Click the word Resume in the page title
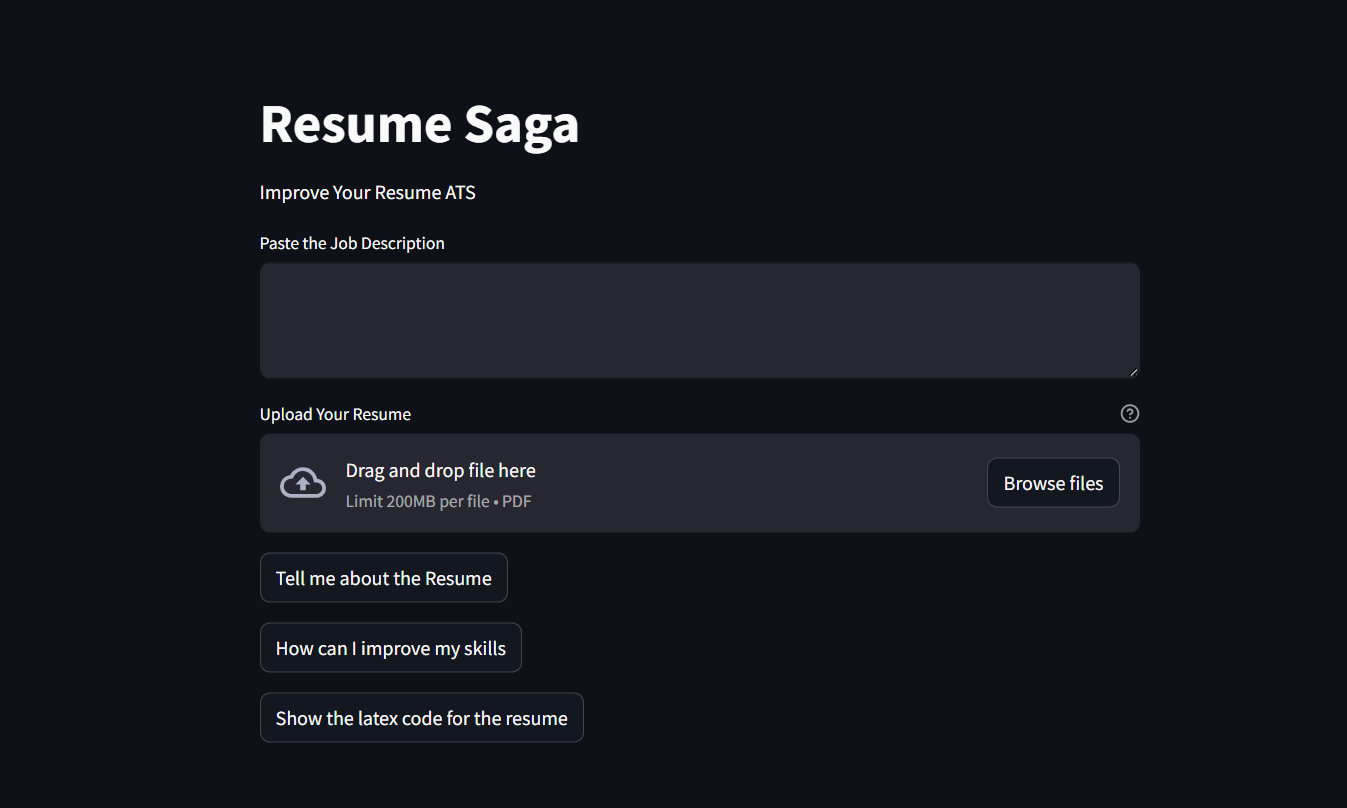1347x808 pixels. pyautogui.click(x=355, y=125)
